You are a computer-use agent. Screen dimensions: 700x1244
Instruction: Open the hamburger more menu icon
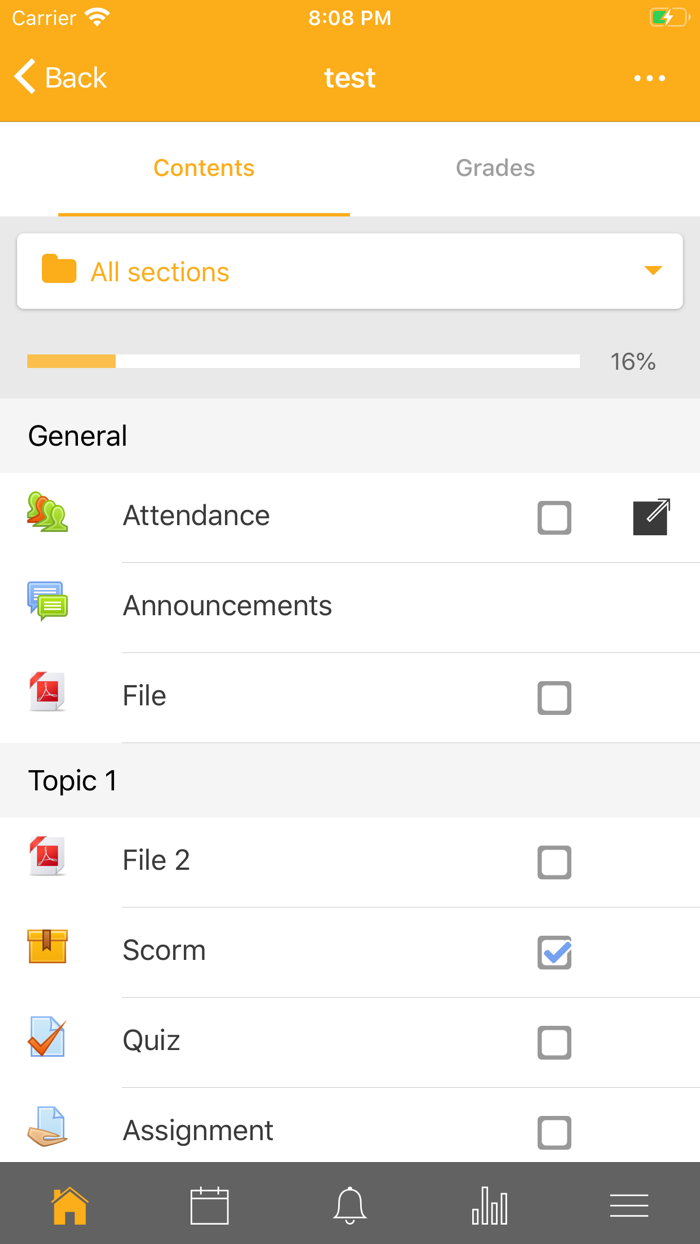629,1205
